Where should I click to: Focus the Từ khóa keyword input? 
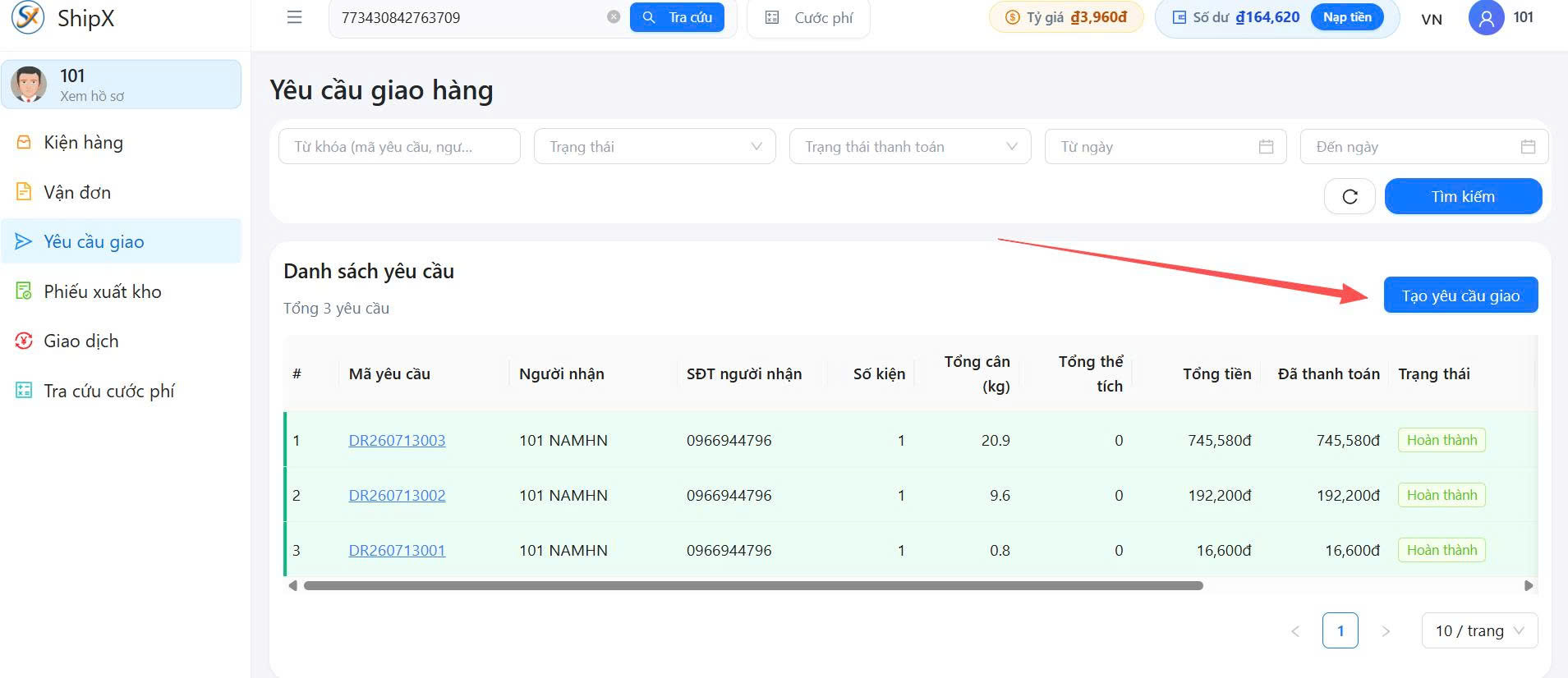point(399,147)
